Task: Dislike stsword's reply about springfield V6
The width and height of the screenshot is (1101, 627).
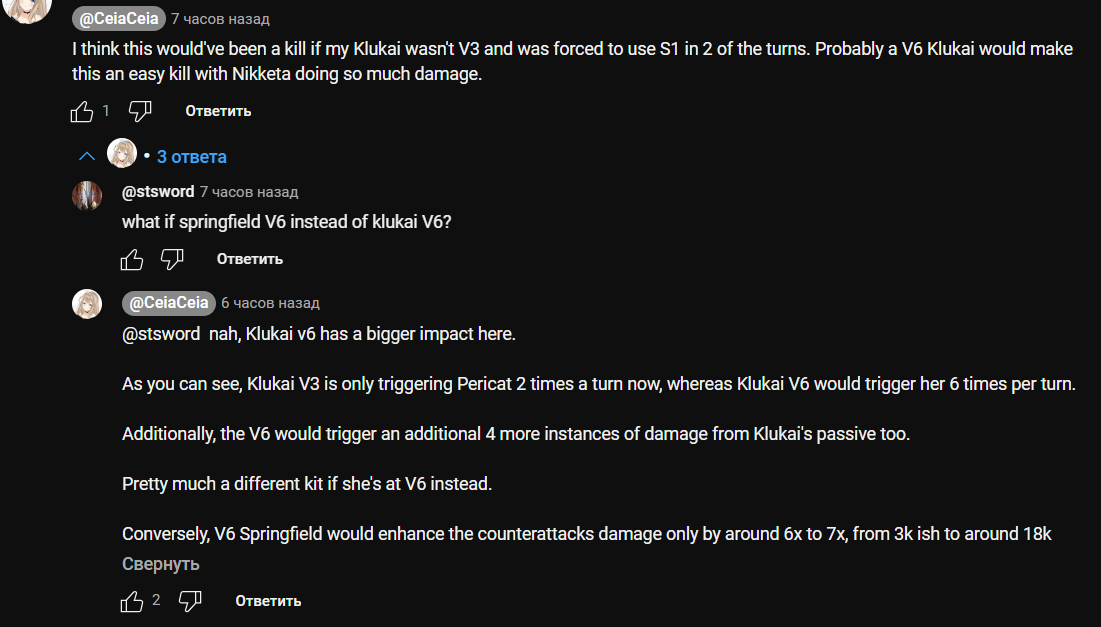Action: click(x=172, y=259)
